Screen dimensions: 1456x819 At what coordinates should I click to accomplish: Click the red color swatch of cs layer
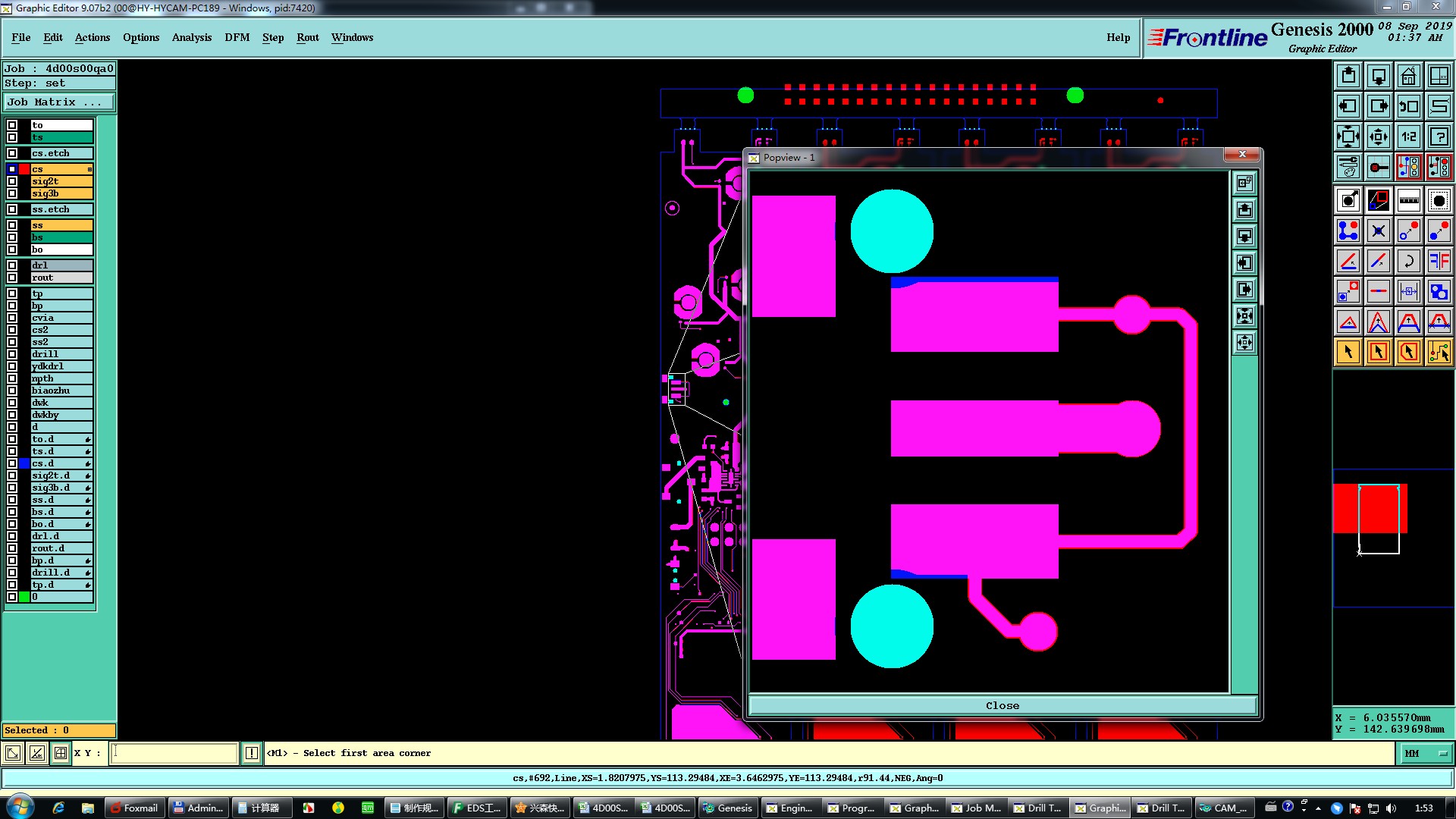[x=24, y=169]
